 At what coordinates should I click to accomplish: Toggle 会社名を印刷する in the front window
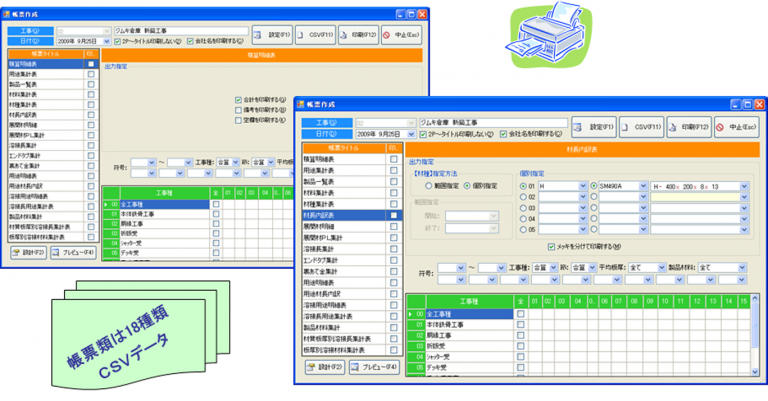(503, 134)
